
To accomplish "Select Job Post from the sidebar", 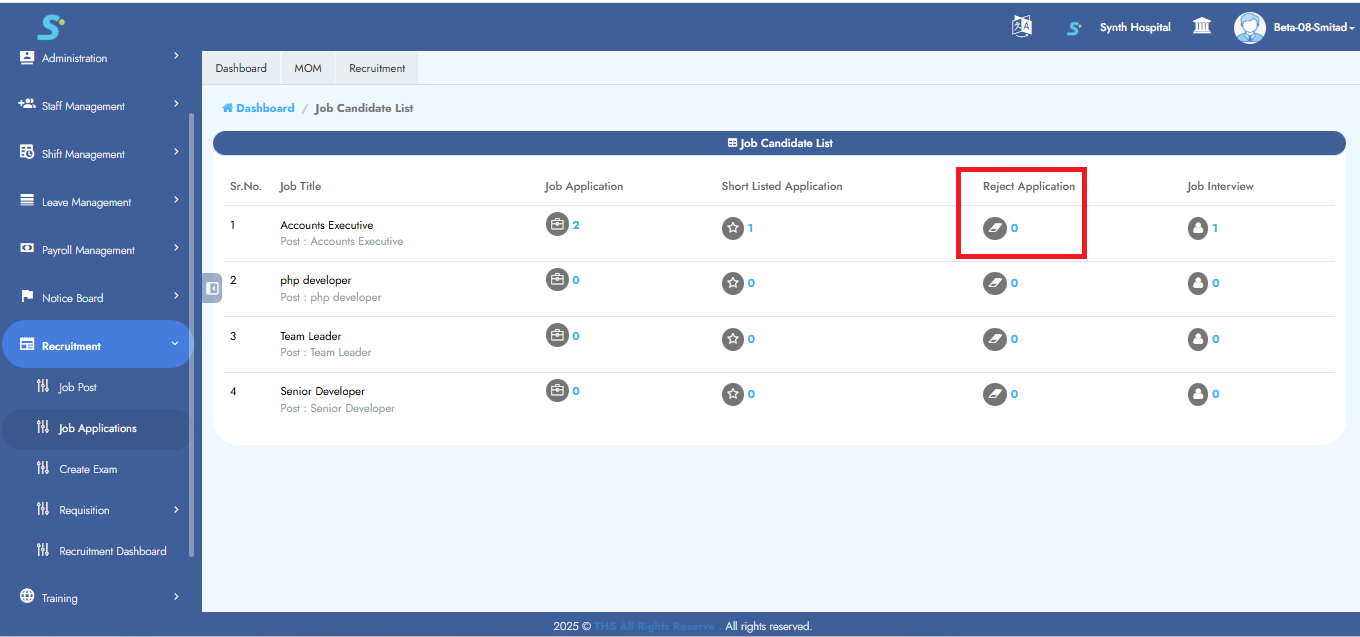I will 76,387.
